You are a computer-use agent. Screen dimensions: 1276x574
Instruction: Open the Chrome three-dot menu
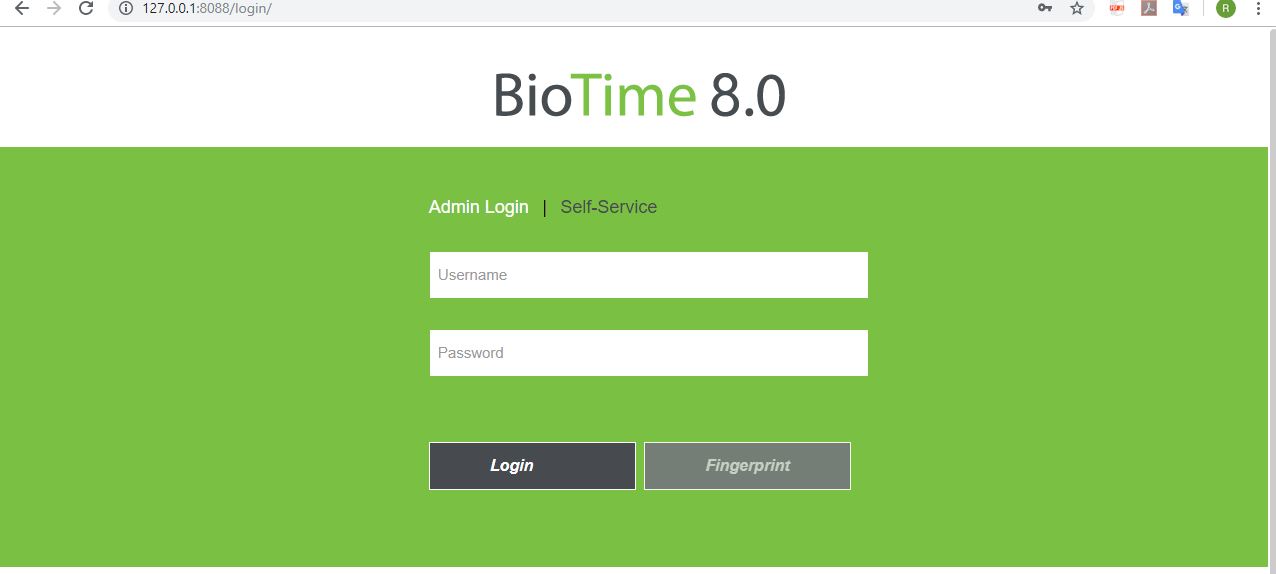point(1258,8)
